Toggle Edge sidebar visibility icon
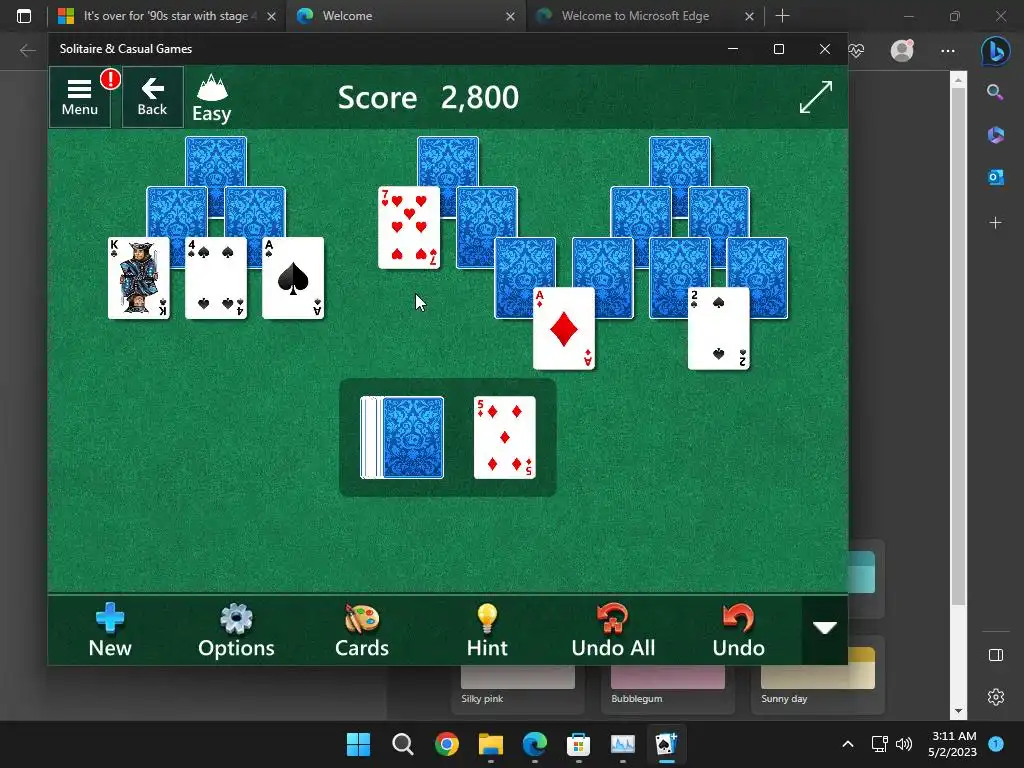This screenshot has width=1024, height=768. 995,655
